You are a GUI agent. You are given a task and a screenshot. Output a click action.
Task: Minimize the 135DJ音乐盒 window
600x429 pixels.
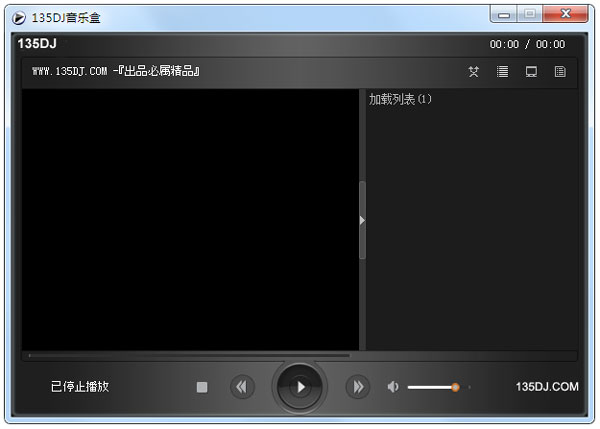pyautogui.click(x=504, y=14)
